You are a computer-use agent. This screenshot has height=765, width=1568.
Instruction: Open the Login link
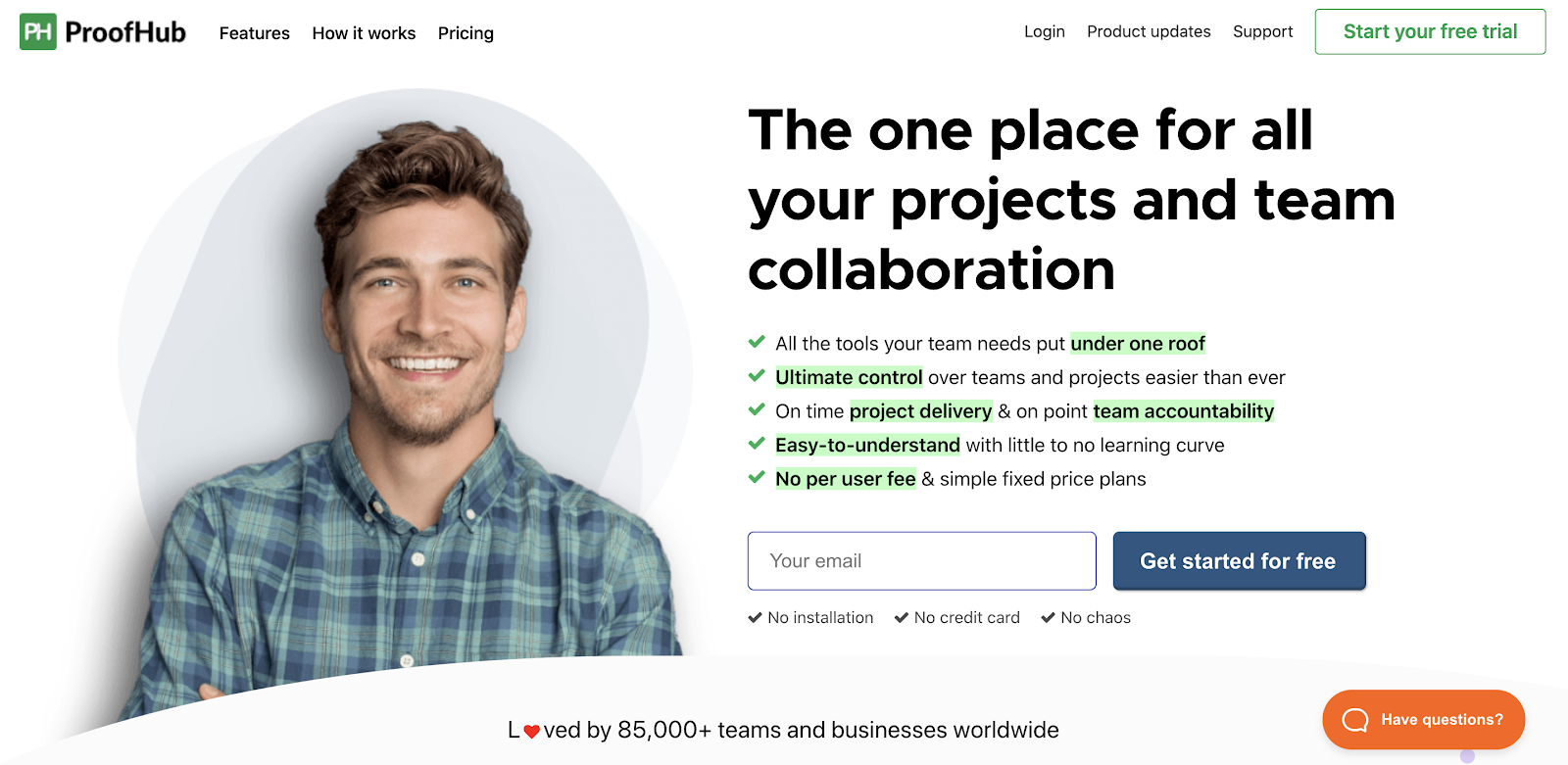1045,31
